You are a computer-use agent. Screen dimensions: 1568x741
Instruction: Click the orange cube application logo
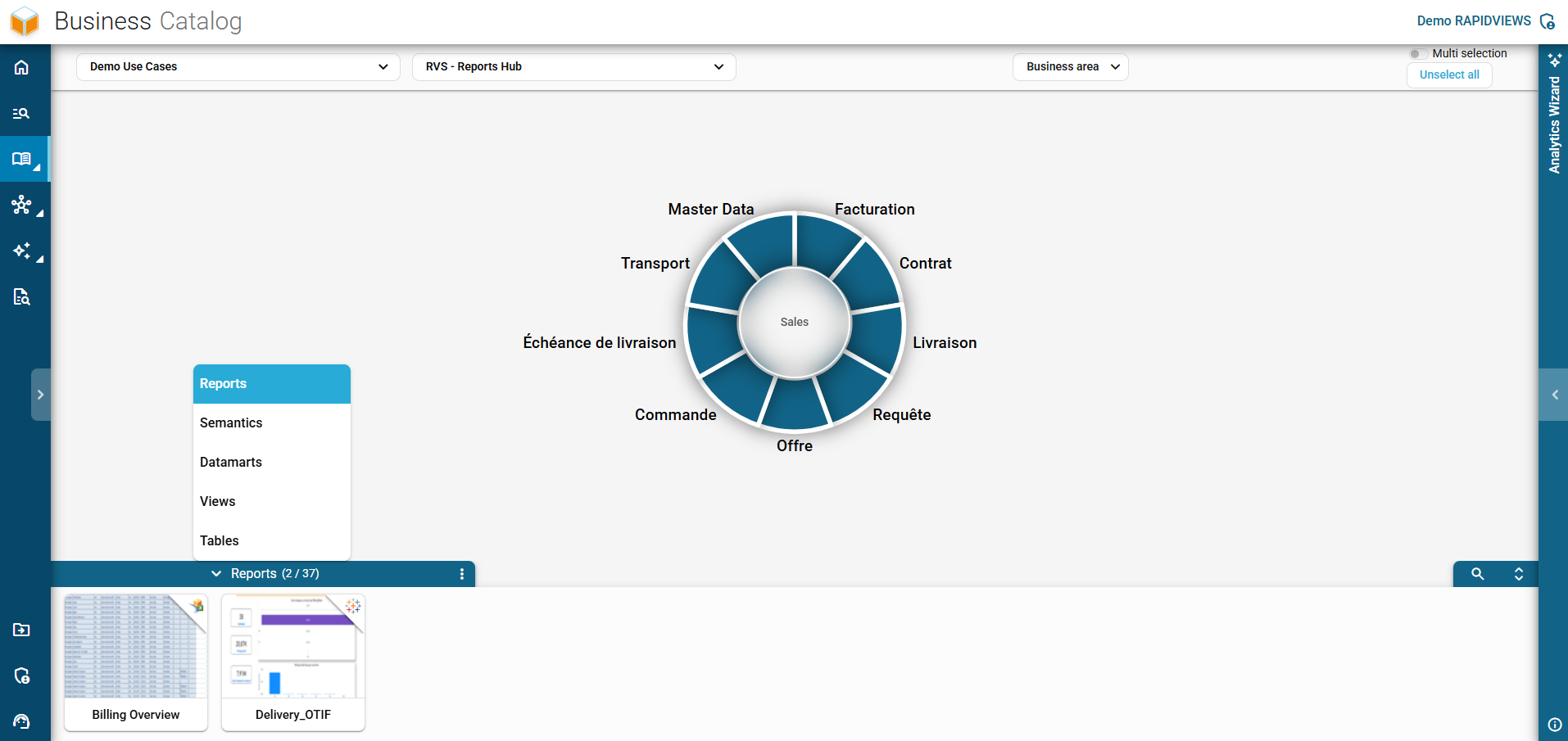tap(25, 21)
